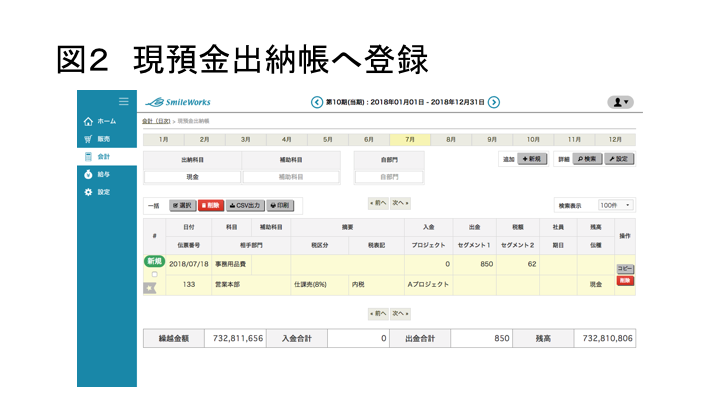Viewport: 720px width, 405px height.
Task: Go to ホーム in sidebar
Action: tap(107, 122)
